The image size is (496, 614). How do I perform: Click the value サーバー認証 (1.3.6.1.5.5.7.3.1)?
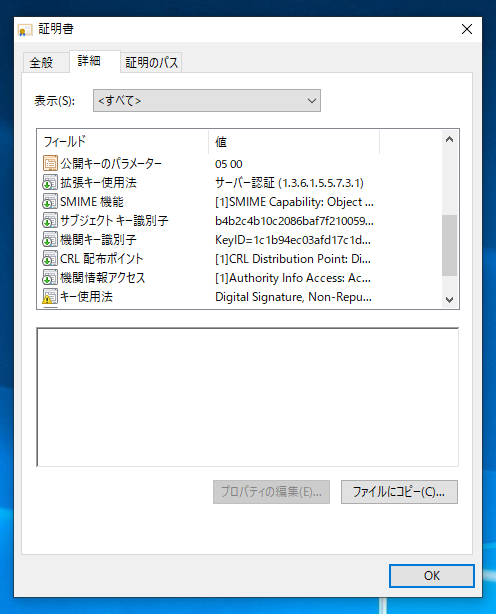tap(289, 183)
